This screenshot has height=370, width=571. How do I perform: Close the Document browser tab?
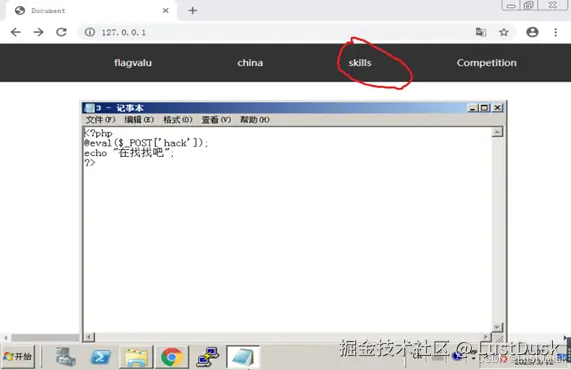pyautogui.click(x=166, y=11)
